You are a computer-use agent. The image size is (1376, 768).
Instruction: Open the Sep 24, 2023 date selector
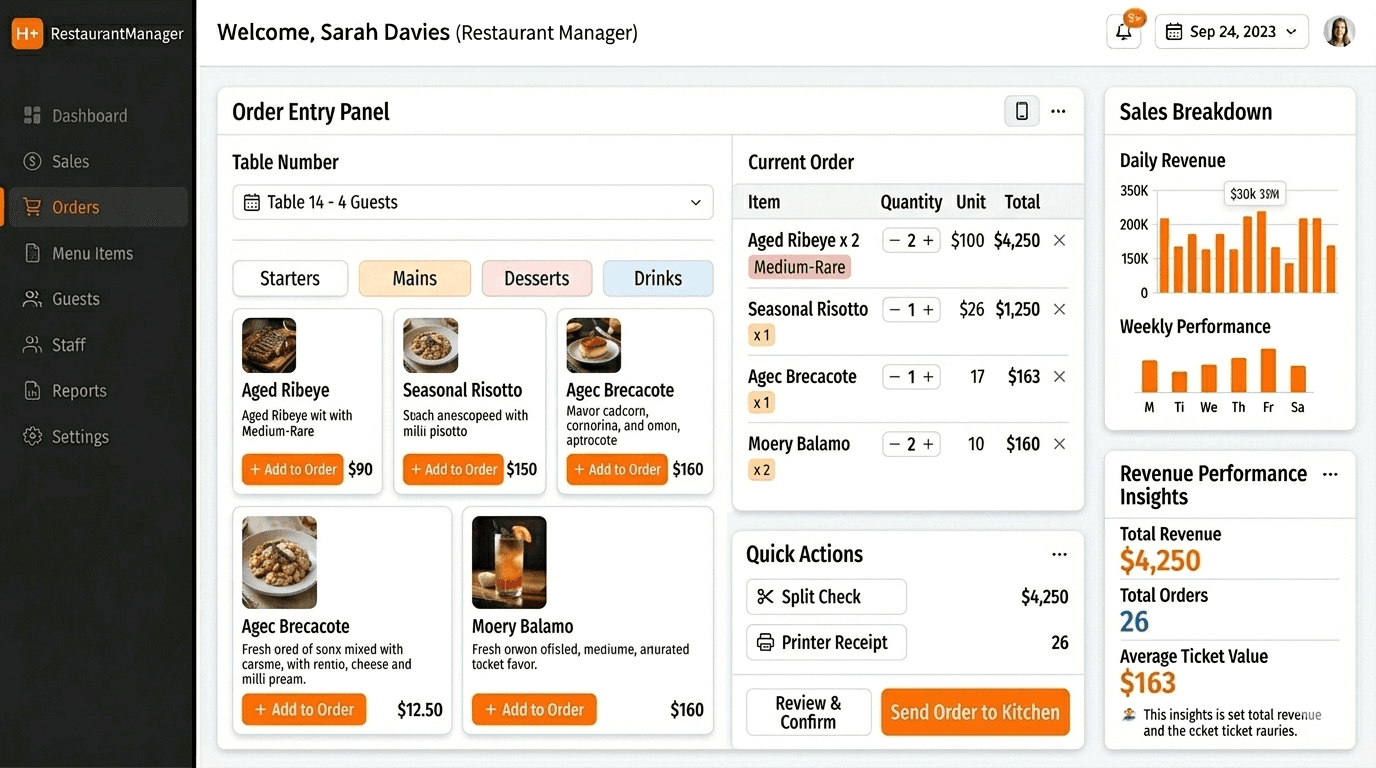click(x=1231, y=31)
